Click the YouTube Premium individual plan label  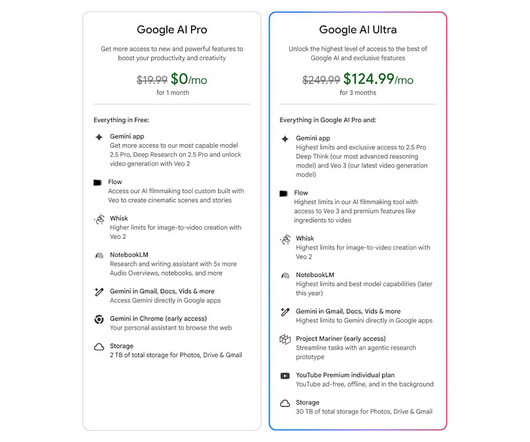[345, 375]
